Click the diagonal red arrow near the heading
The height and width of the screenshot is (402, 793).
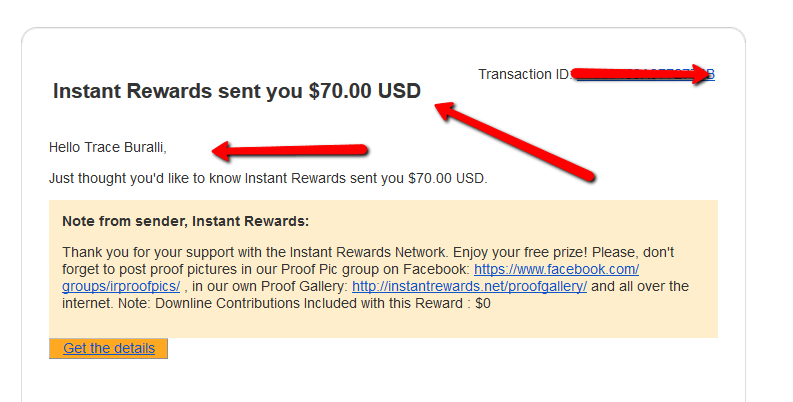click(x=514, y=141)
